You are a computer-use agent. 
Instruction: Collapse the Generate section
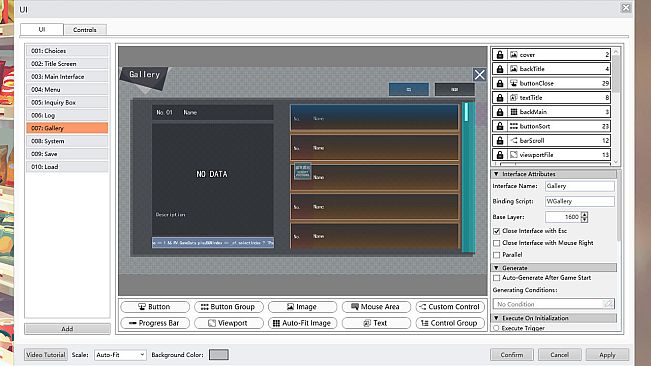tap(496, 268)
